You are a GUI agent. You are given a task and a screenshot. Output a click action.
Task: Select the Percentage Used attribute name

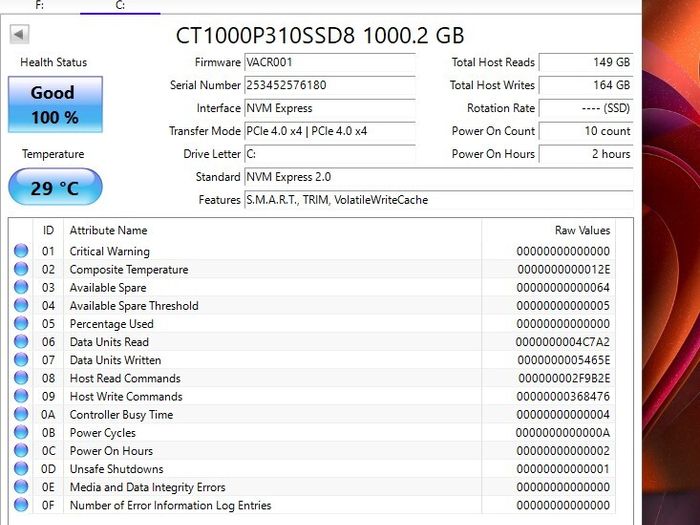coord(112,324)
